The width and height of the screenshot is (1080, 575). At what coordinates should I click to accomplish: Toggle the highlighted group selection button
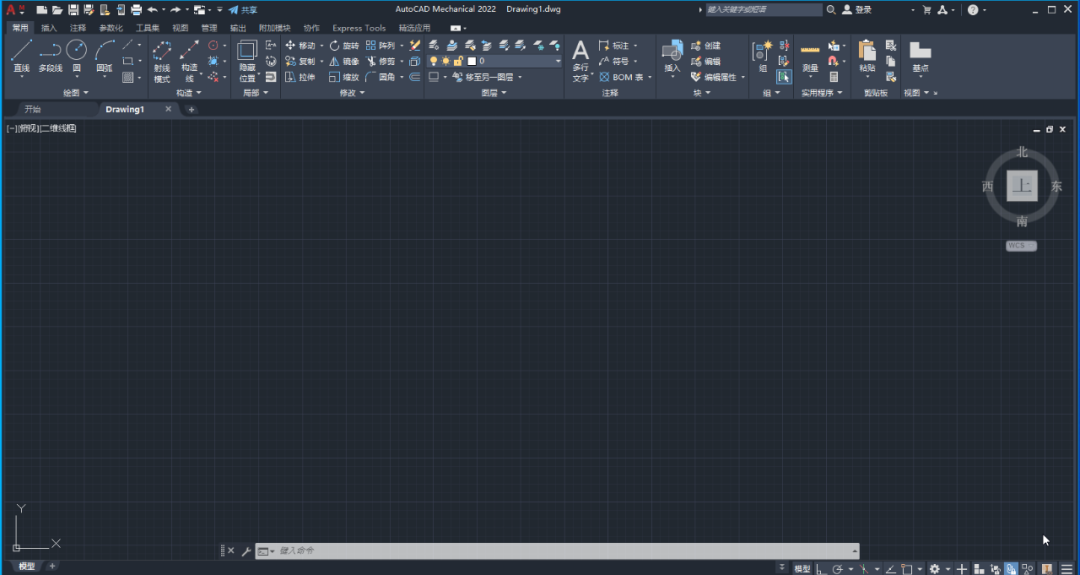click(783, 77)
